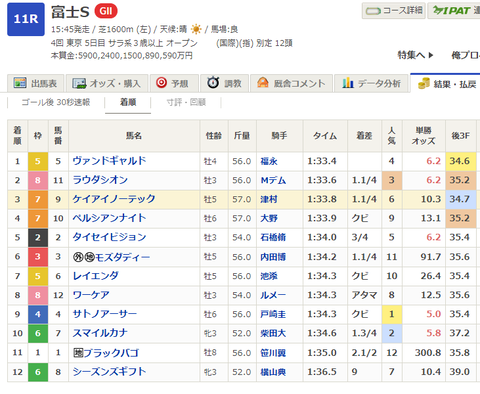The image size is (480, 394).
Task: Click the 着差 column header
Action: pyautogui.click(x=364, y=136)
